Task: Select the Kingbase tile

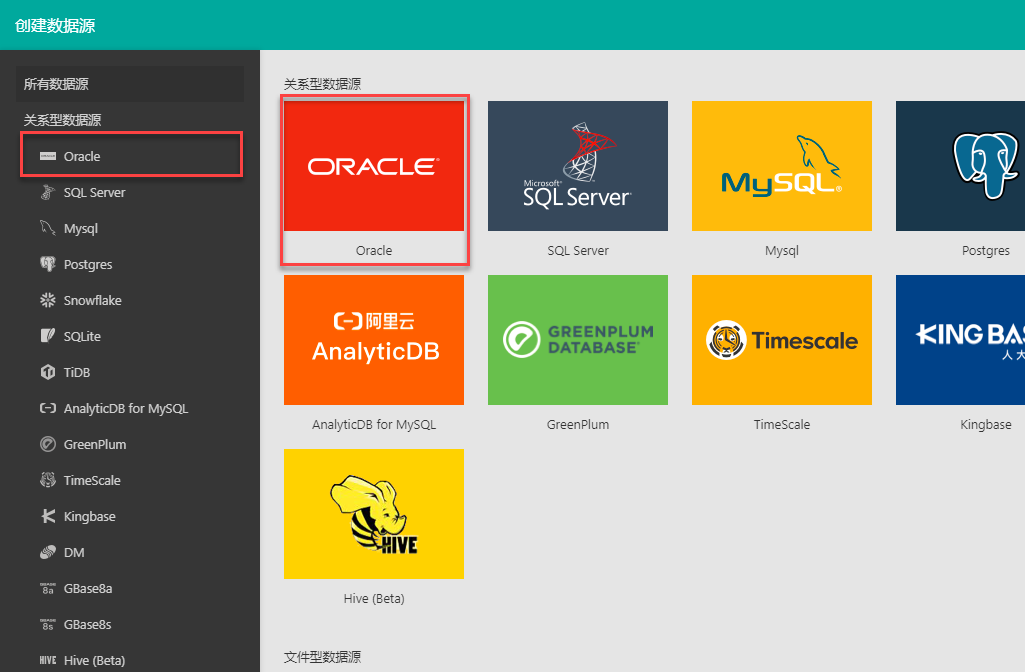Action: (960, 340)
